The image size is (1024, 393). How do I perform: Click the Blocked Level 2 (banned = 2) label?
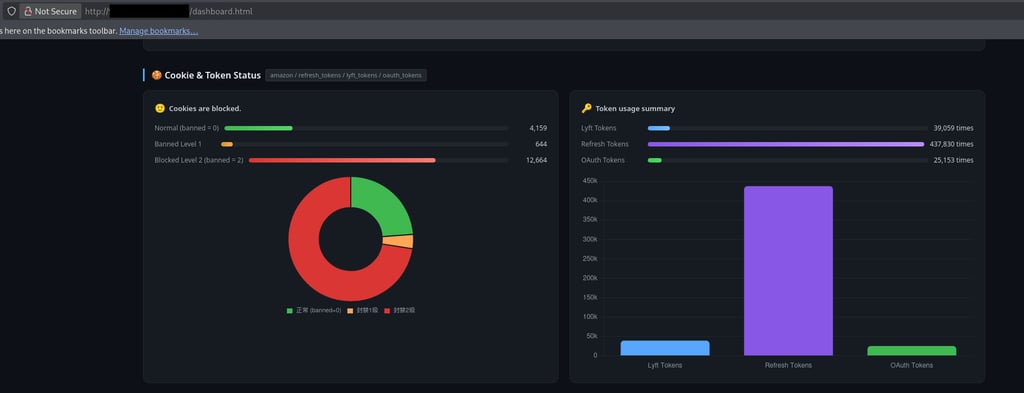pos(199,160)
